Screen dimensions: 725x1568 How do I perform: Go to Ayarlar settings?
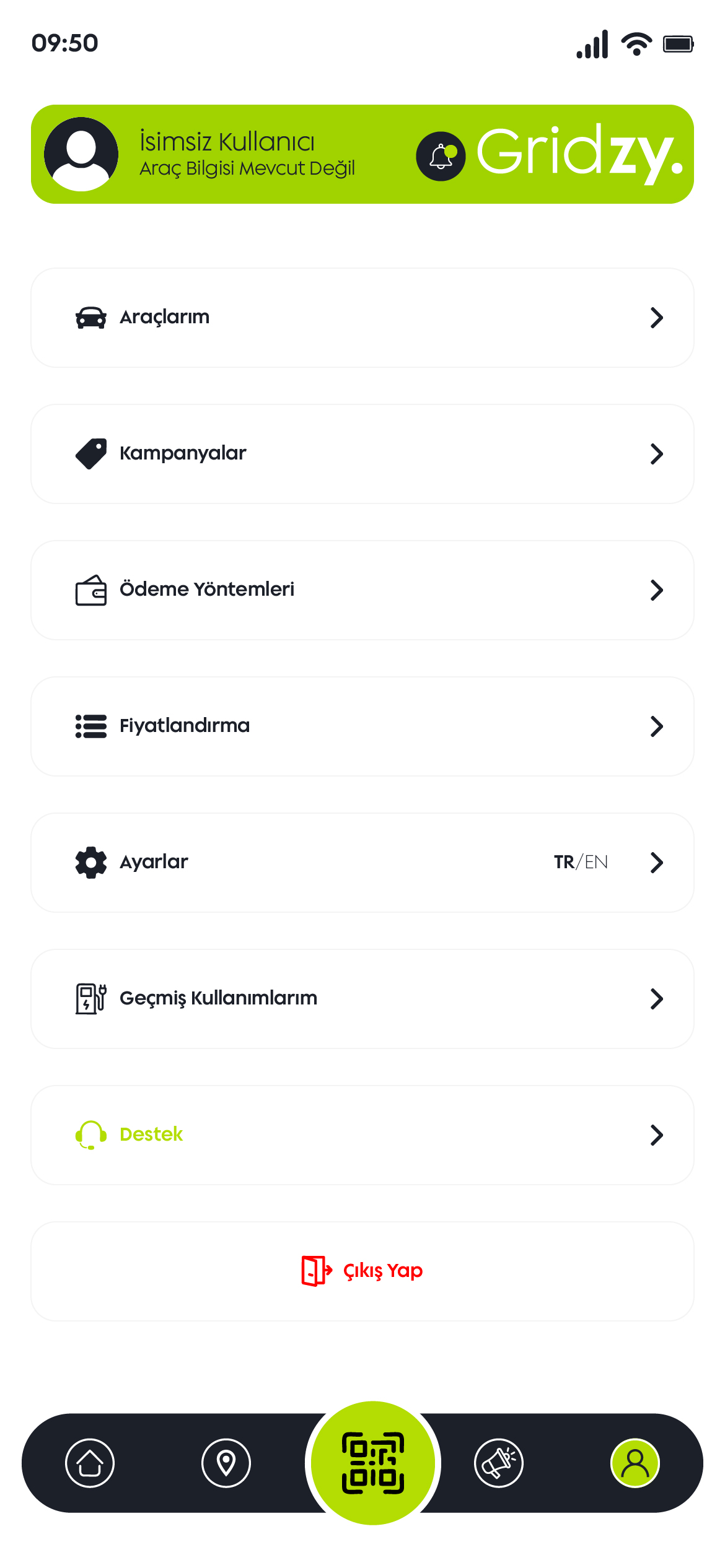[x=154, y=862]
